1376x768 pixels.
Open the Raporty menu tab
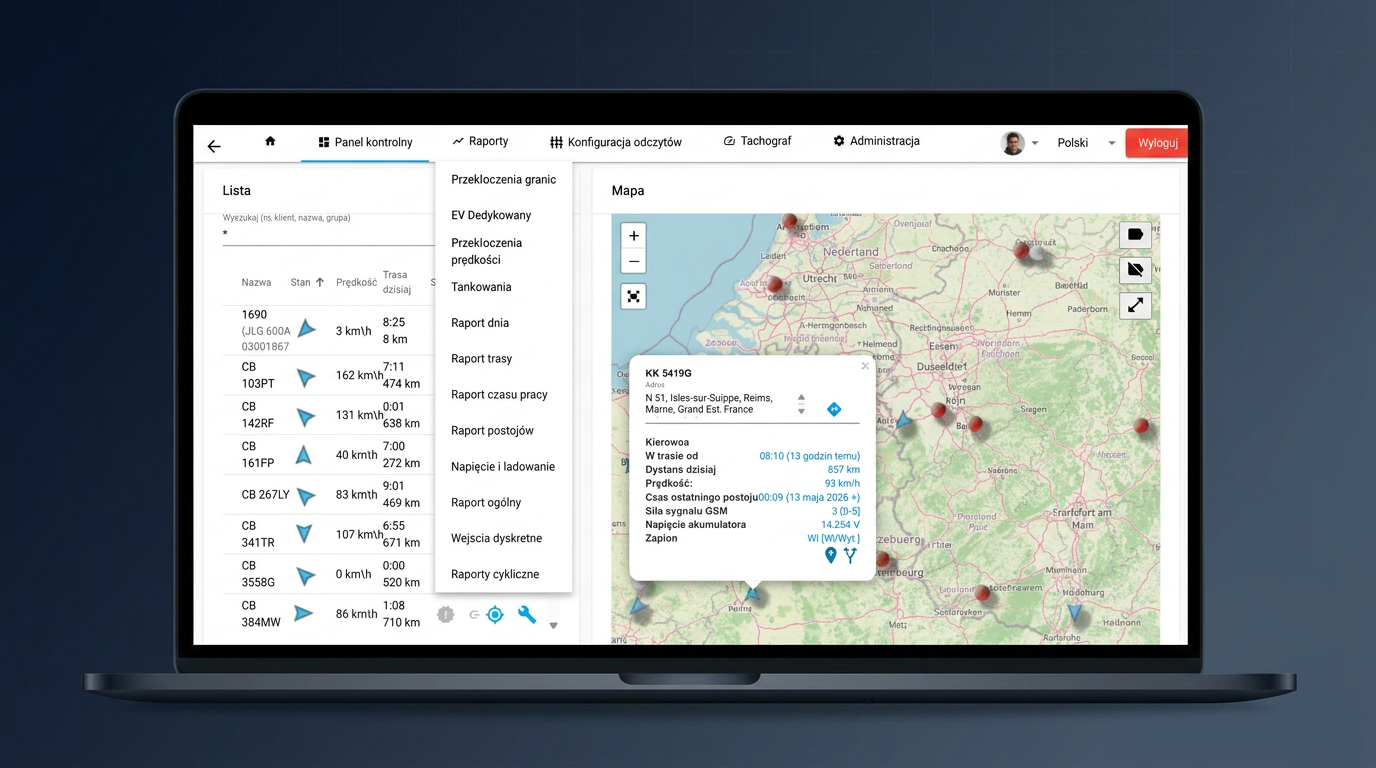point(480,141)
